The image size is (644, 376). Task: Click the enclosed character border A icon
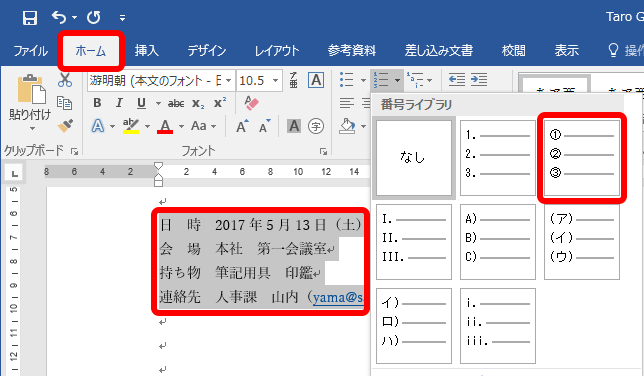pyautogui.click(x=316, y=80)
